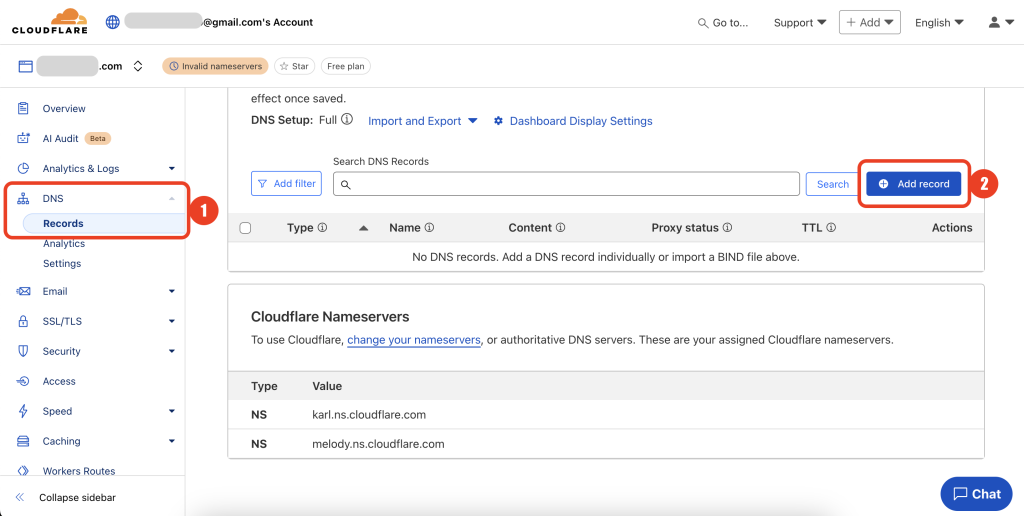
Task: Click the Proxy status info icon
Action: tap(728, 228)
